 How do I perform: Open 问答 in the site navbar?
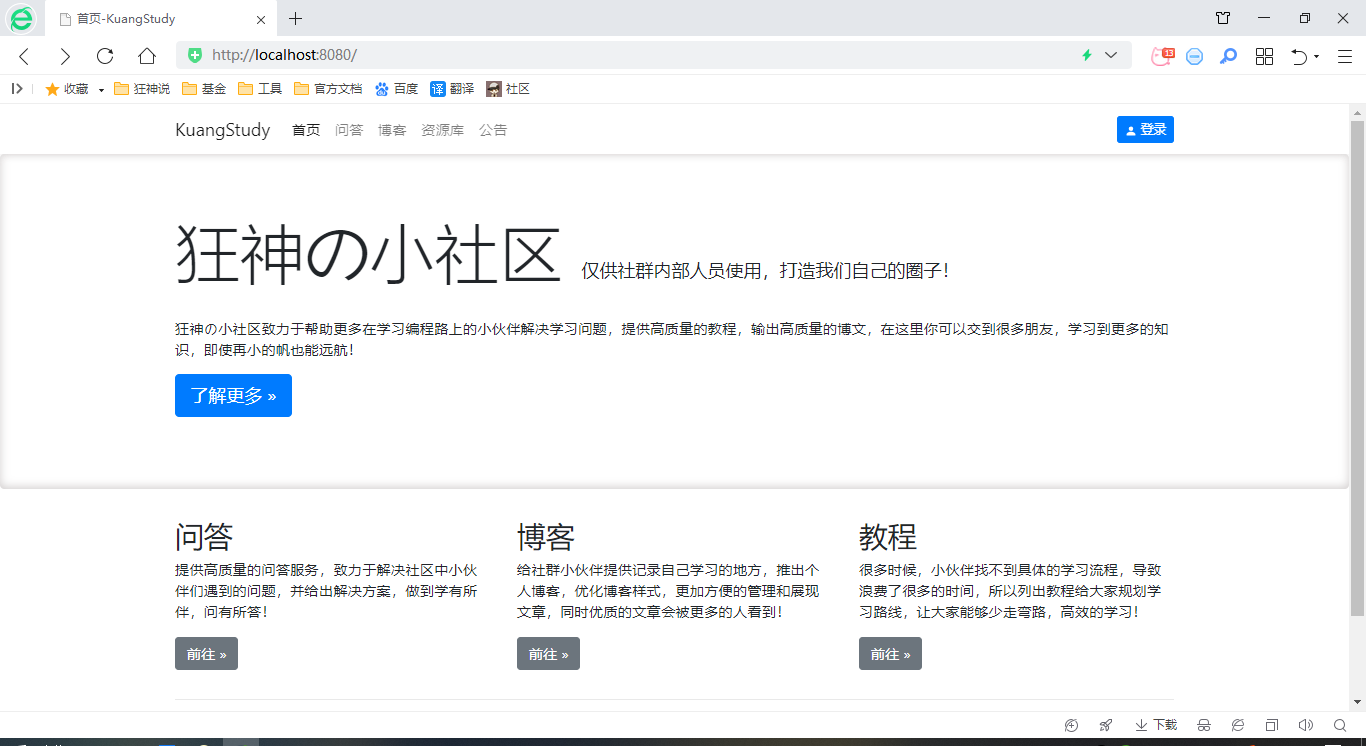[349, 130]
